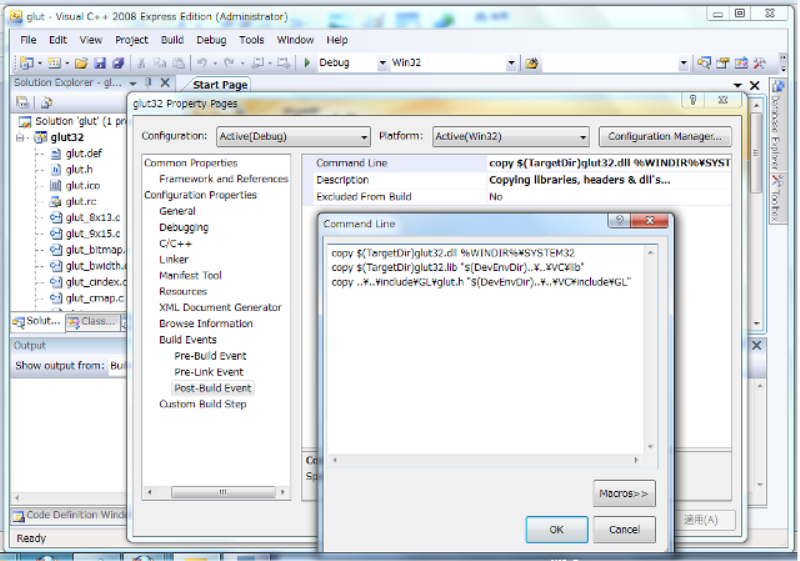Click OK in the Command Line dialog

click(x=556, y=530)
